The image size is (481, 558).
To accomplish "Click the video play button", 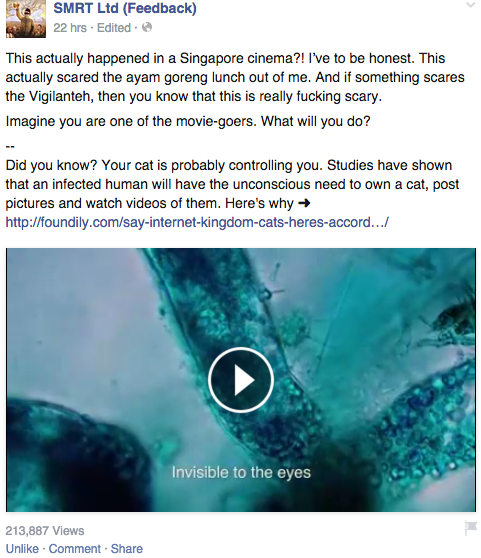I will point(241,380).
